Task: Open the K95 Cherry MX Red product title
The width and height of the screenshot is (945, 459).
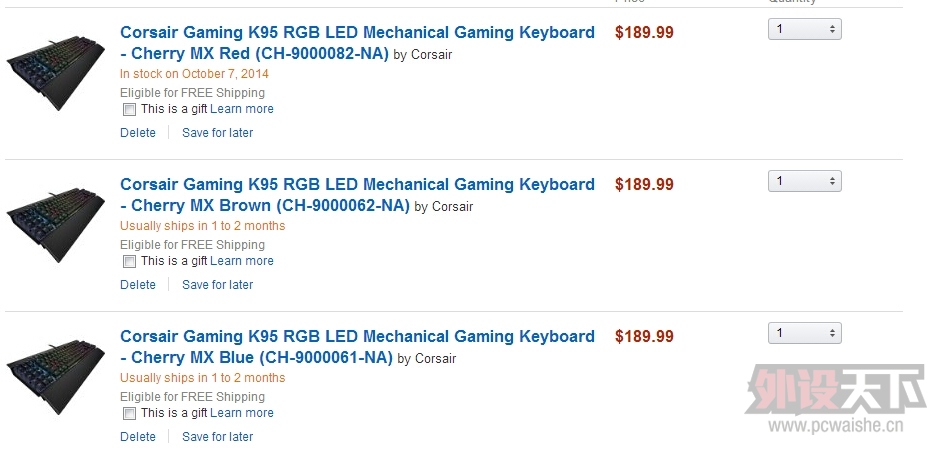Action: pyautogui.click(x=357, y=43)
